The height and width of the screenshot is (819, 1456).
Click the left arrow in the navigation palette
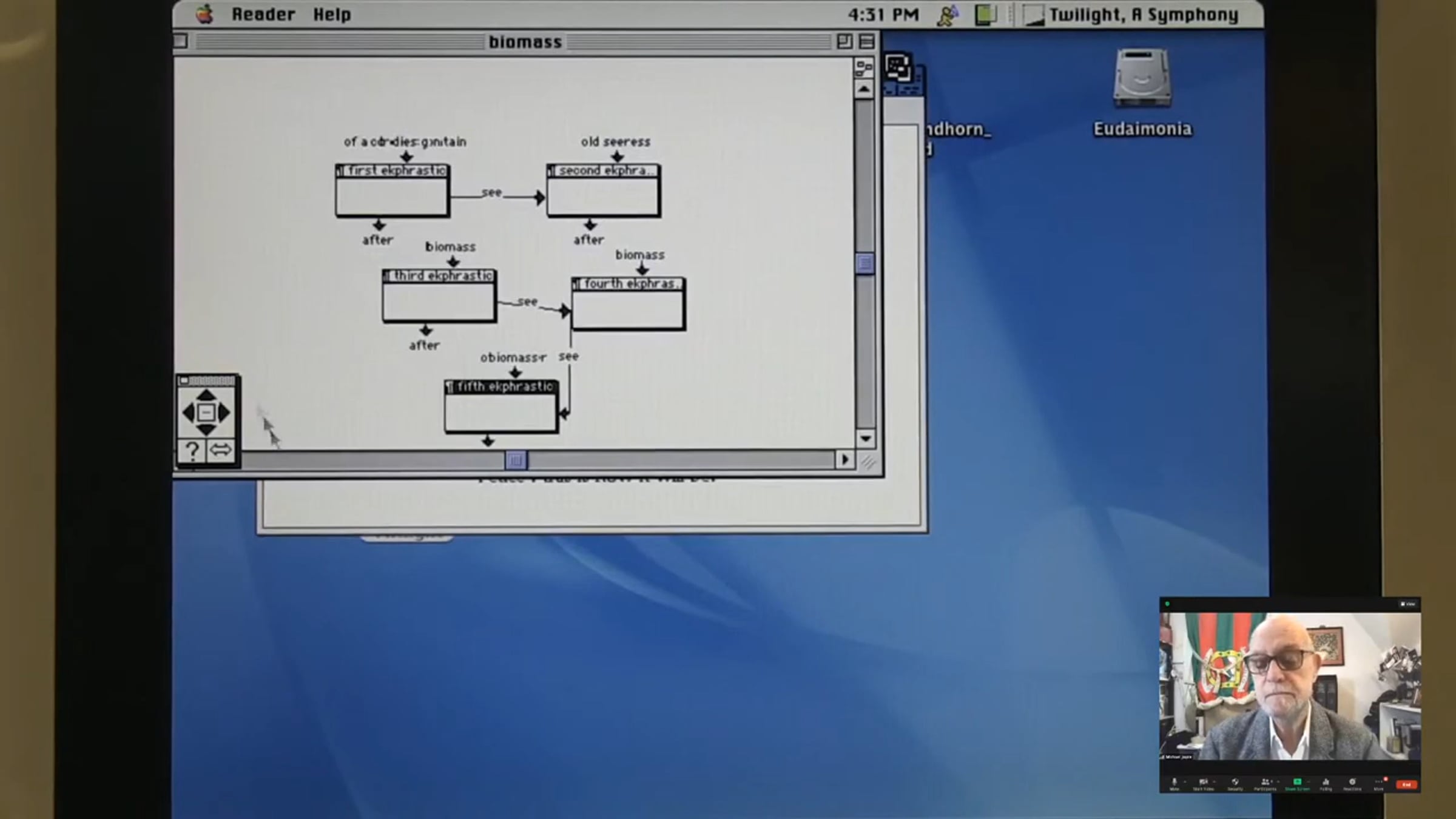[x=188, y=413]
